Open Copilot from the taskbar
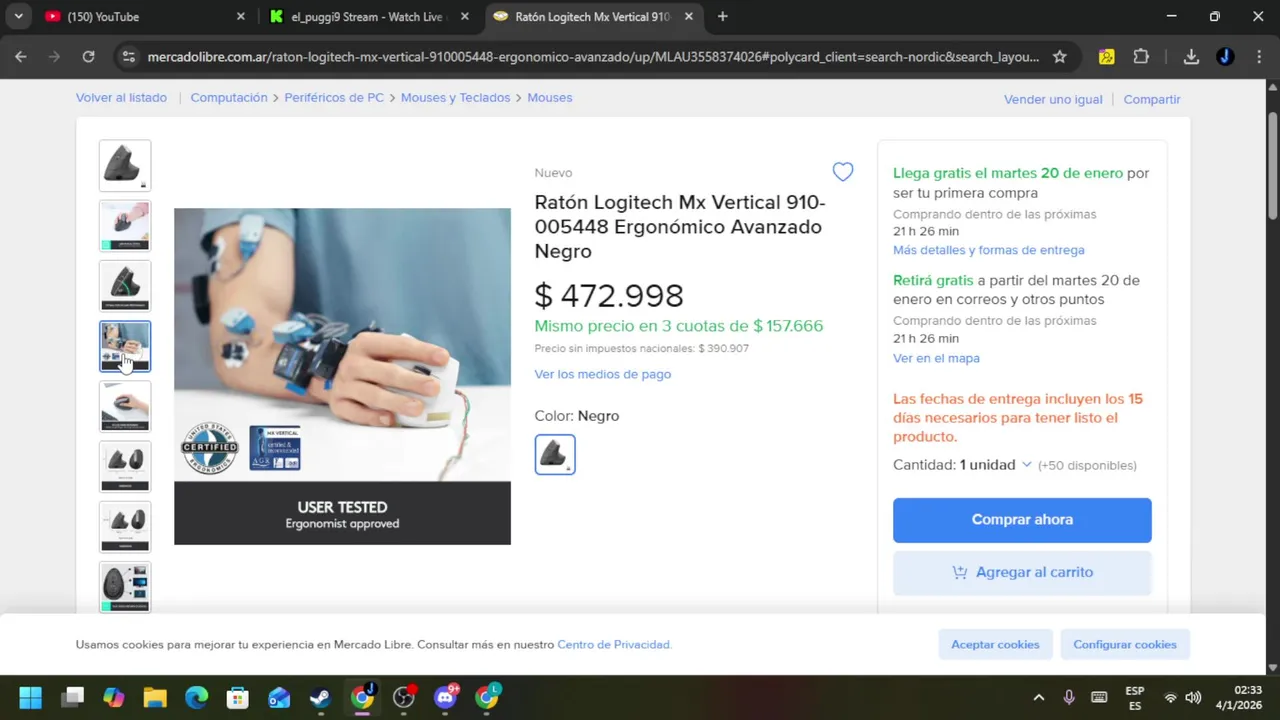The width and height of the screenshot is (1280, 720). 114,697
